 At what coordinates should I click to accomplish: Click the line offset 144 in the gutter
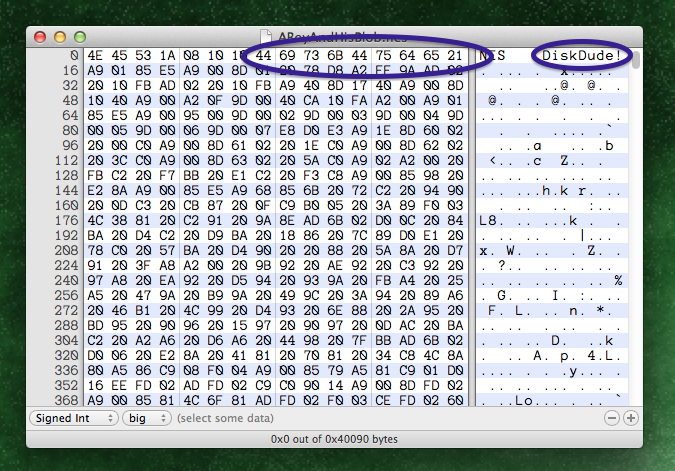(67, 191)
